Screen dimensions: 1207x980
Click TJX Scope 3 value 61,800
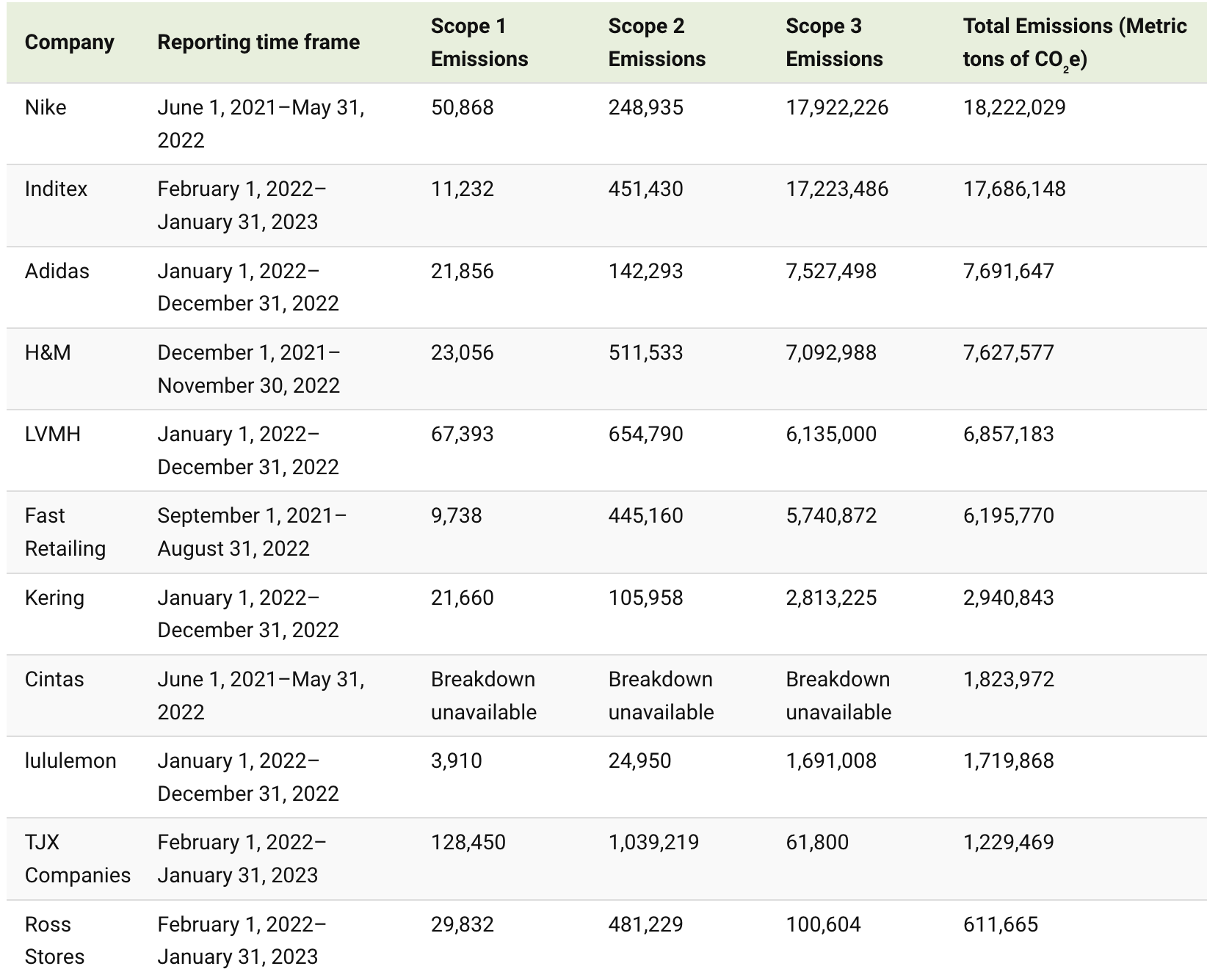pos(817,843)
